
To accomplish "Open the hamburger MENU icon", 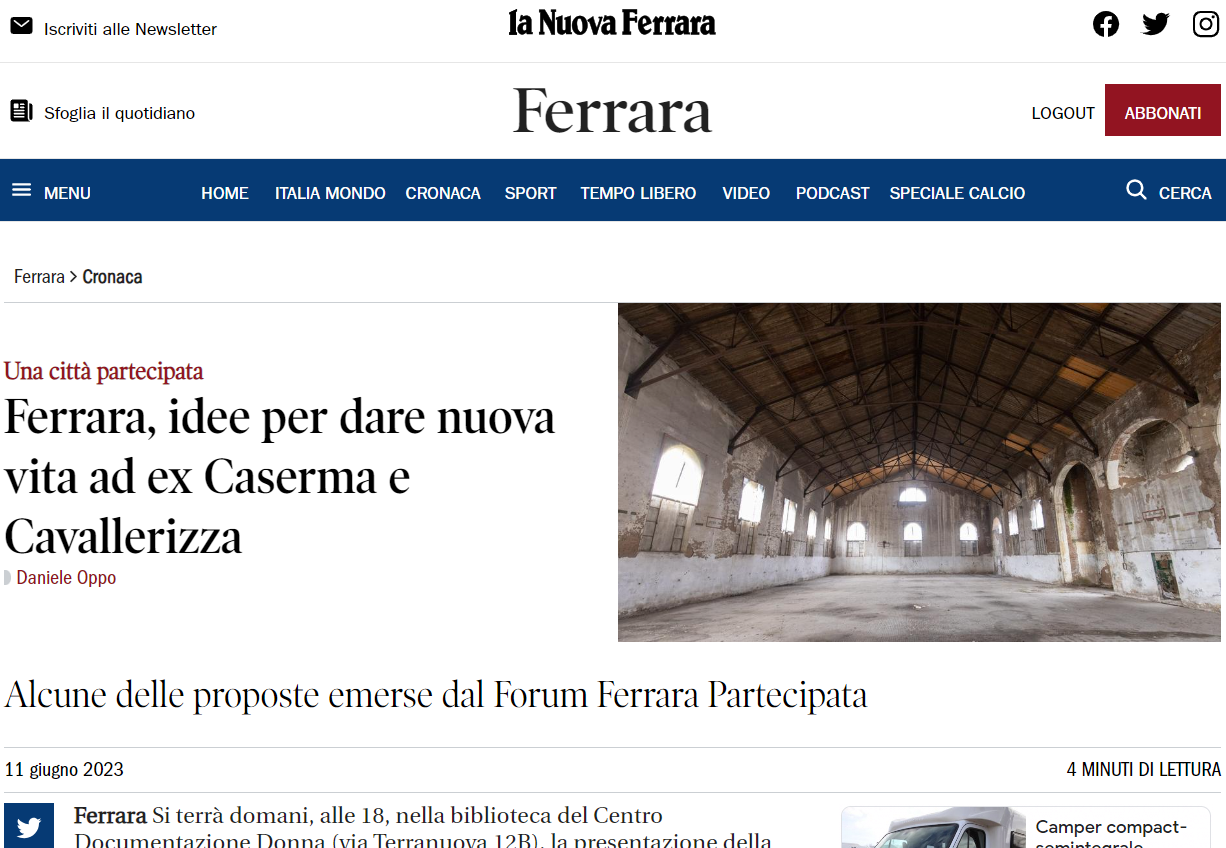I will coord(22,190).
